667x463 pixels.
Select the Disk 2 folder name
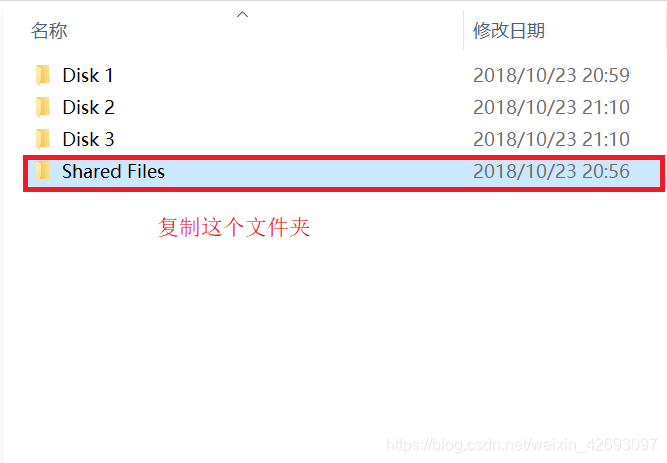pyautogui.click(x=88, y=107)
